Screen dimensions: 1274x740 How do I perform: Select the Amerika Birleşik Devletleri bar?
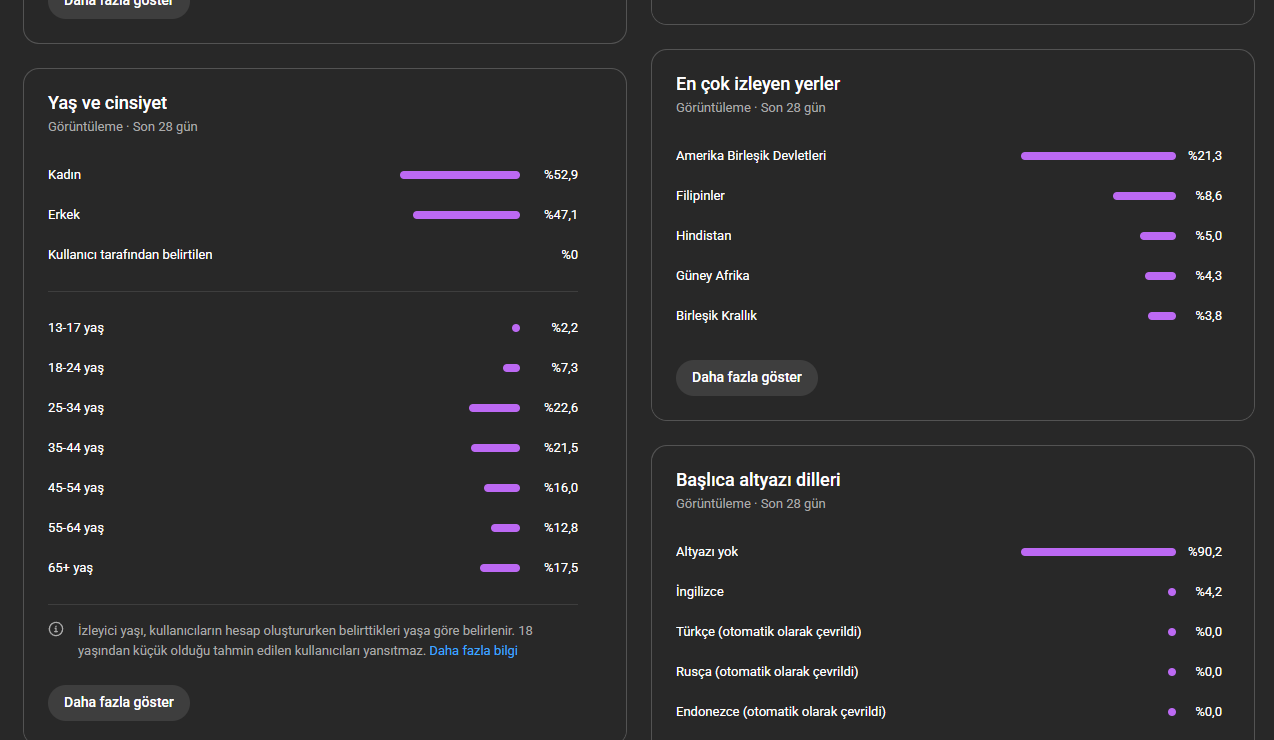(1098, 156)
